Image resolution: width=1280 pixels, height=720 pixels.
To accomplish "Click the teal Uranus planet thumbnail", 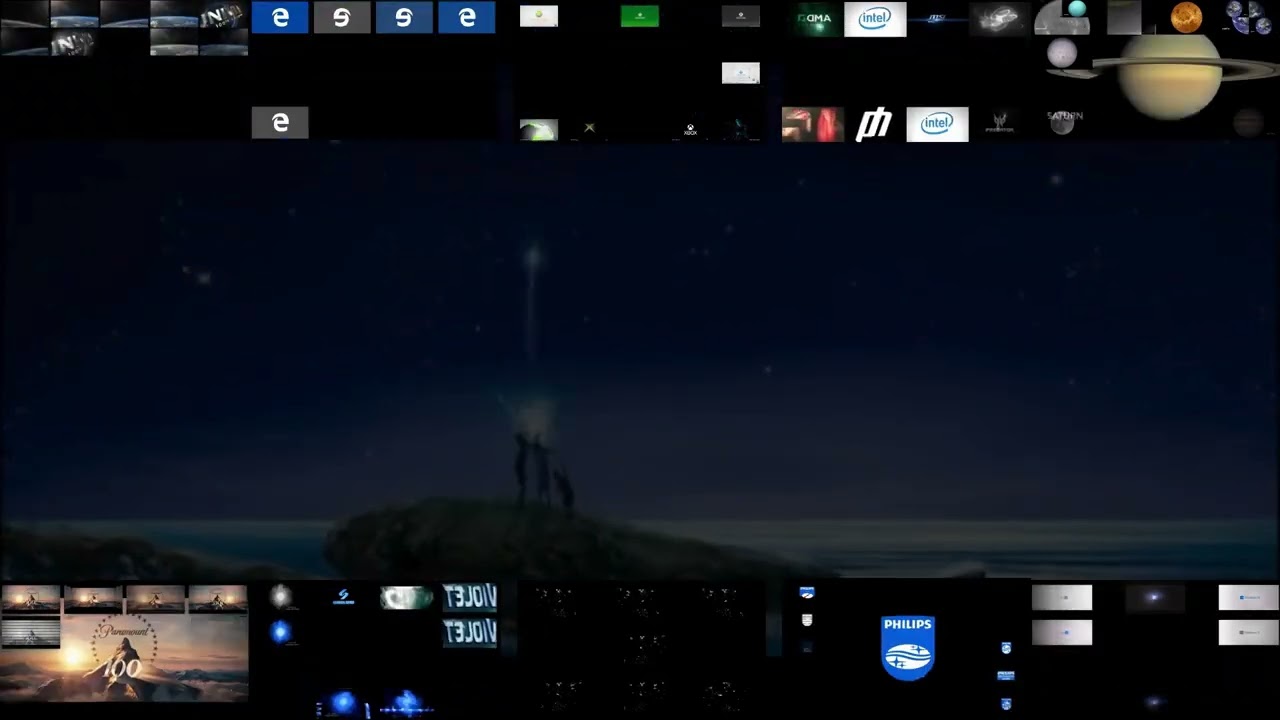I will (1077, 9).
